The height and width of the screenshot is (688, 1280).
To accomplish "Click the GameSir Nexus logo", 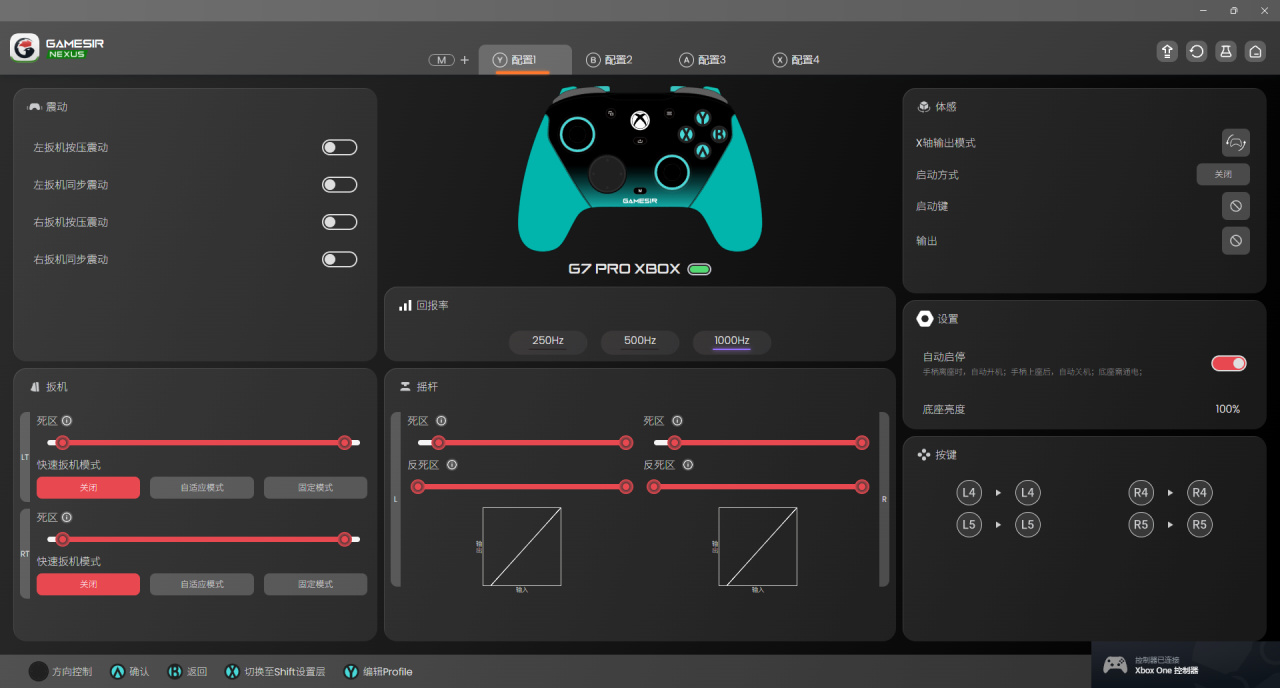I will [x=58, y=47].
